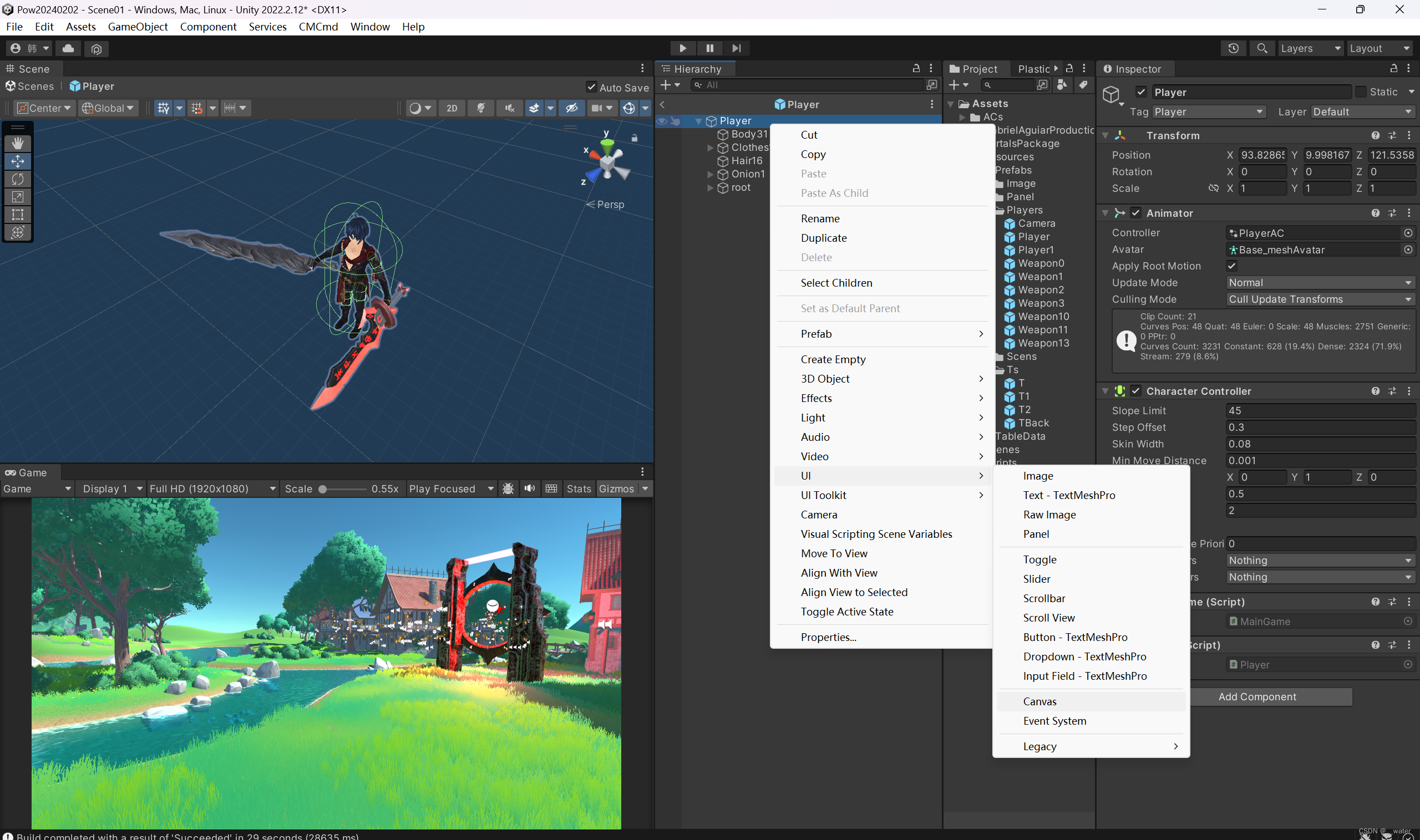Select Duplicate in the context menu
The height and width of the screenshot is (840, 1420).
[824, 238]
